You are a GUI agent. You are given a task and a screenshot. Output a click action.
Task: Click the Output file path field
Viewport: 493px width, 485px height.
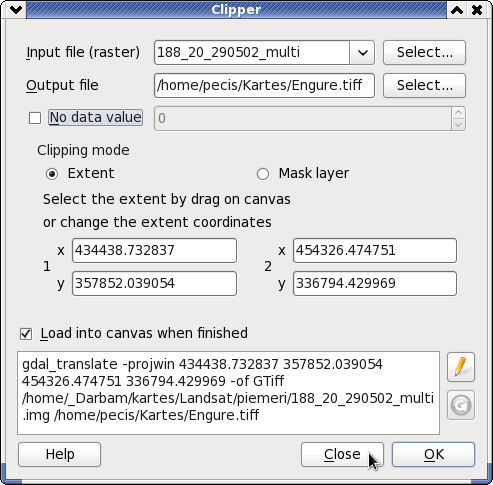(x=264, y=86)
